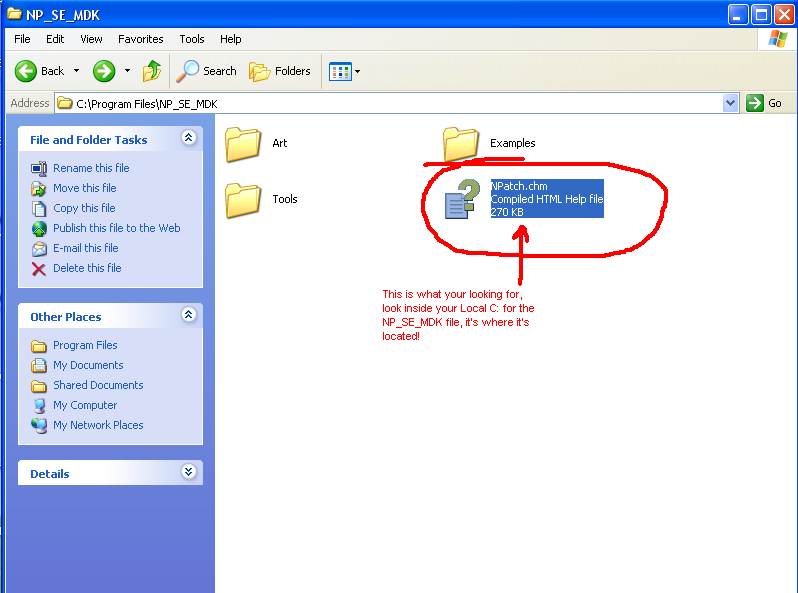The width and height of the screenshot is (798, 593).
Task: Select the Examples folder icon
Action: 461,144
